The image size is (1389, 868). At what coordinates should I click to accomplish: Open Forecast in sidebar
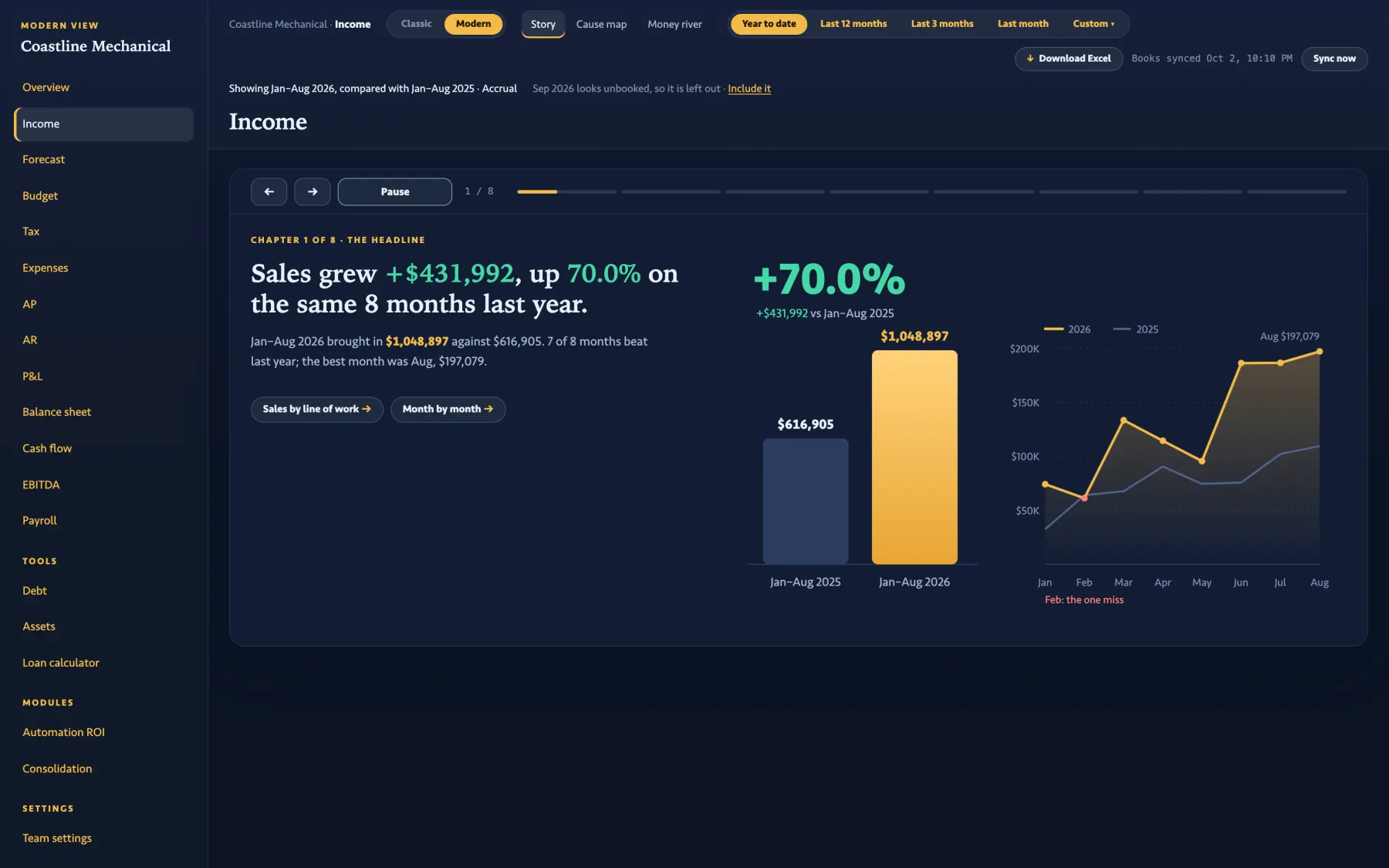pos(103,160)
